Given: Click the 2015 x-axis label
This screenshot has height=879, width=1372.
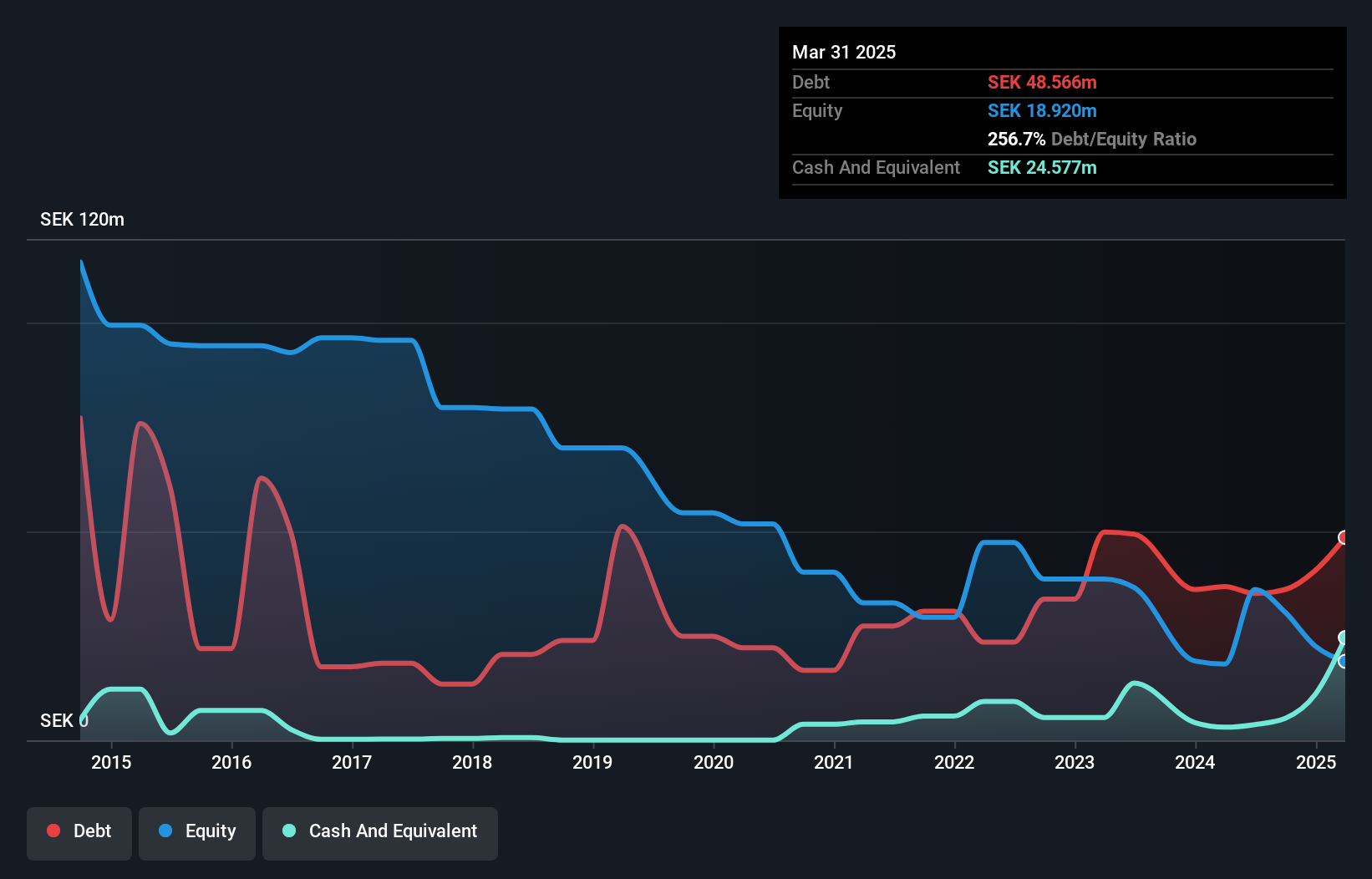Looking at the screenshot, I should [x=111, y=762].
